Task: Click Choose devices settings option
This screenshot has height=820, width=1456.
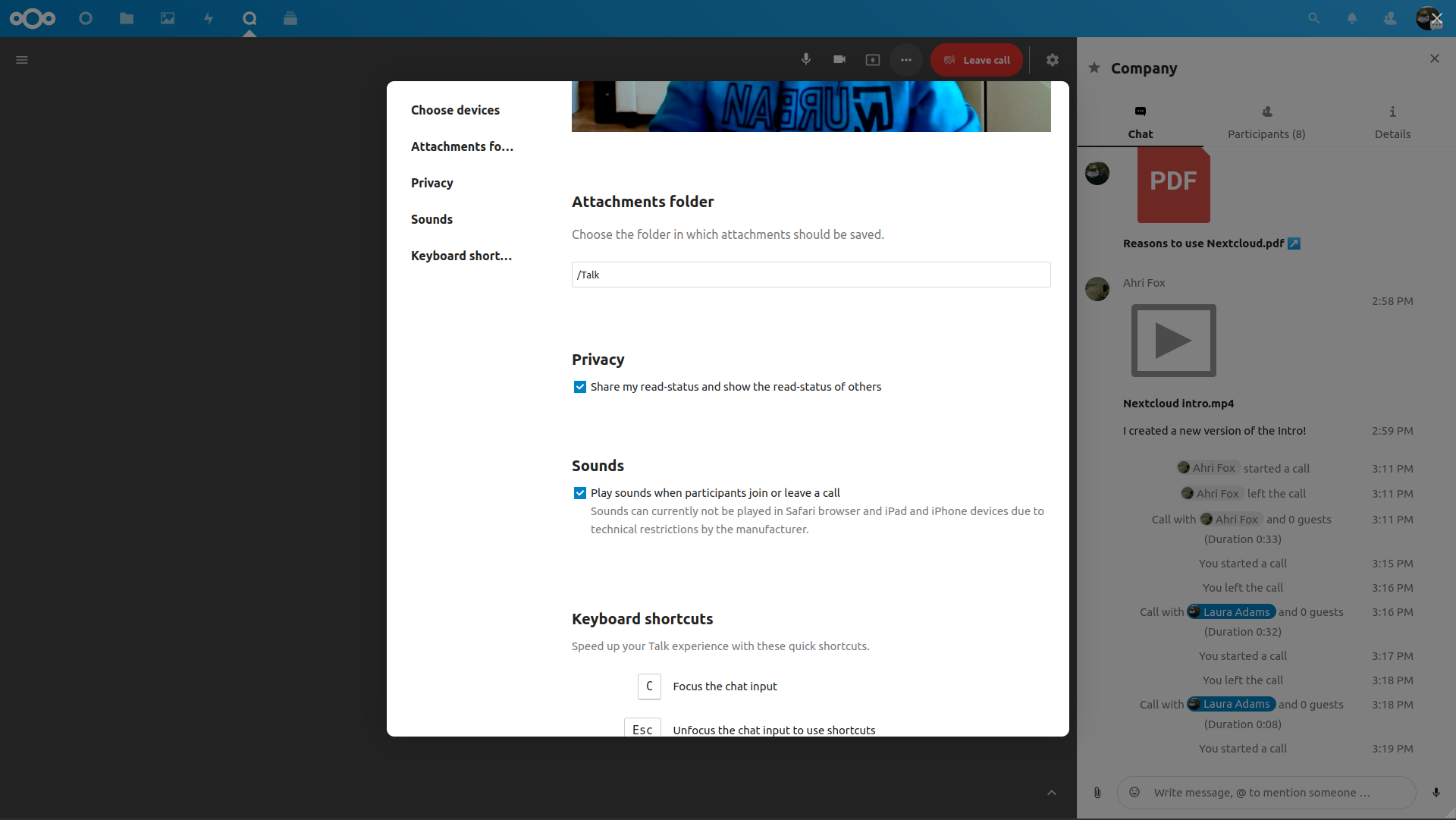Action: point(456,109)
